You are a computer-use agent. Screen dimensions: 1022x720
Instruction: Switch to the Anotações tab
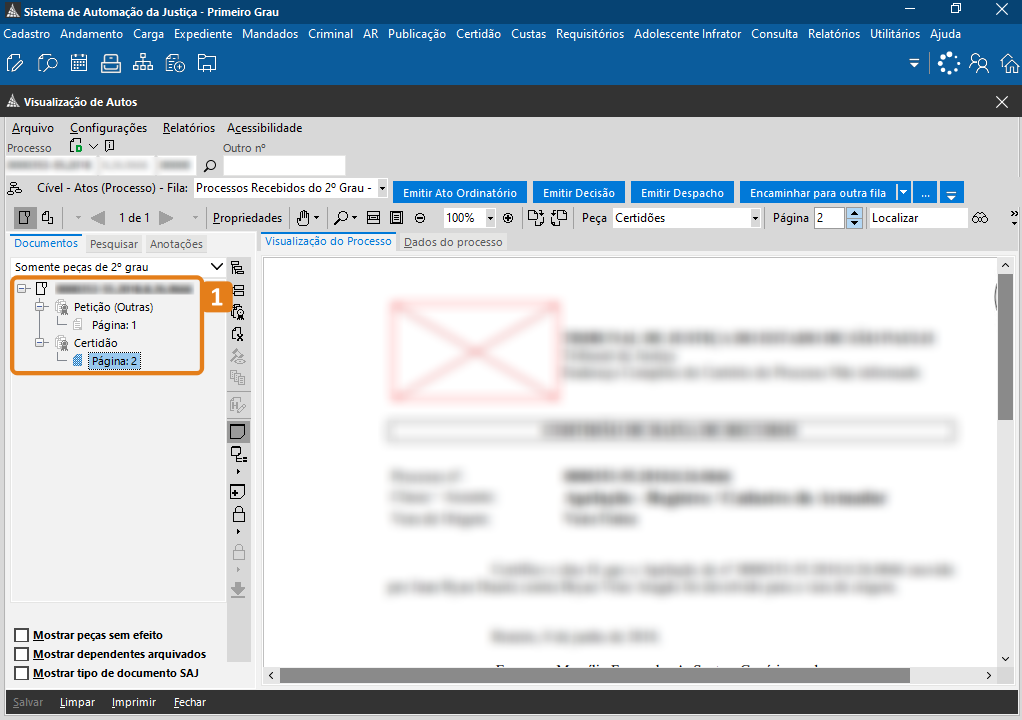click(176, 244)
